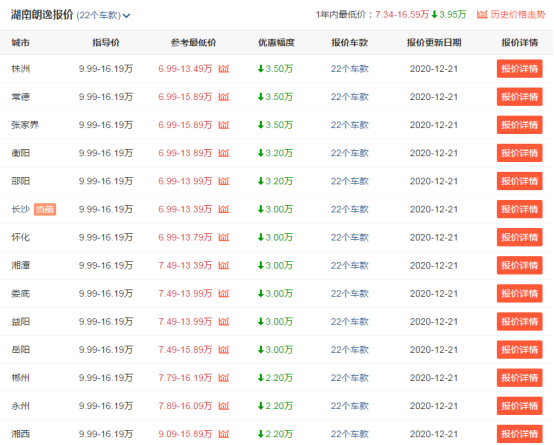554x445 pixels.
Task: Open price trend chart icon for 湘西
Action: (x=224, y=434)
